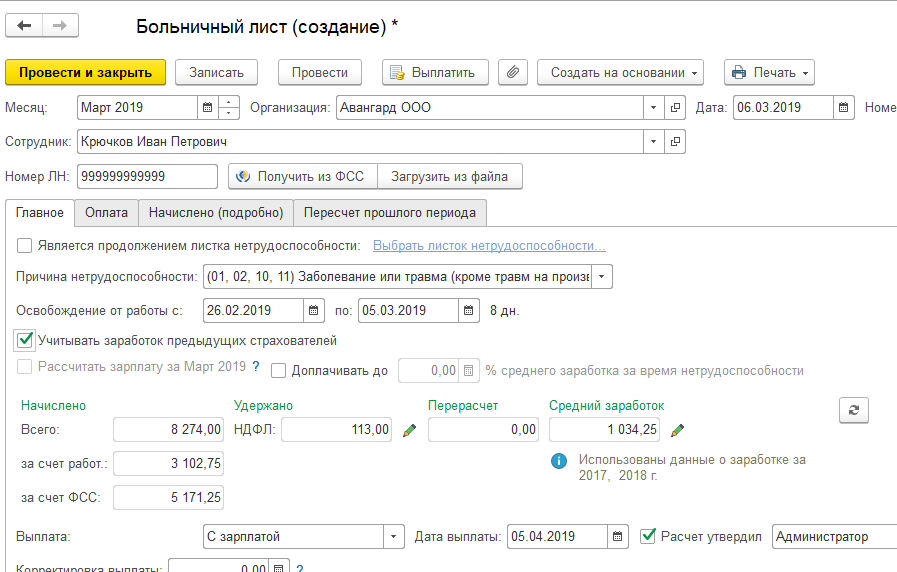Toggle the Доплачивать до checkbox
The height and width of the screenshot is (572, 897).
278,370
